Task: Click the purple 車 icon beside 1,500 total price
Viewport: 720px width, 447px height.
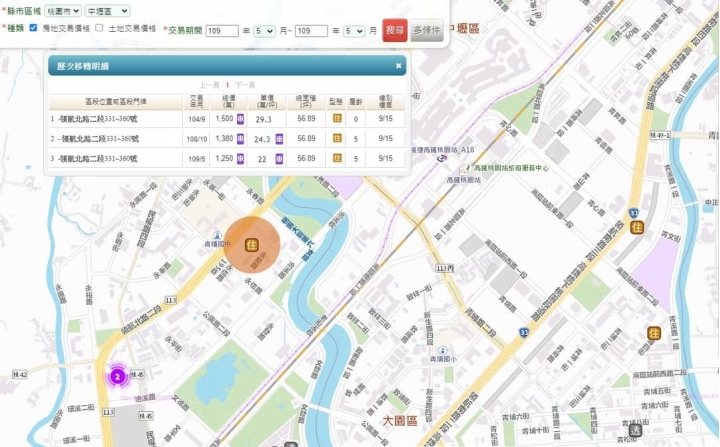Action: (240, 119)
